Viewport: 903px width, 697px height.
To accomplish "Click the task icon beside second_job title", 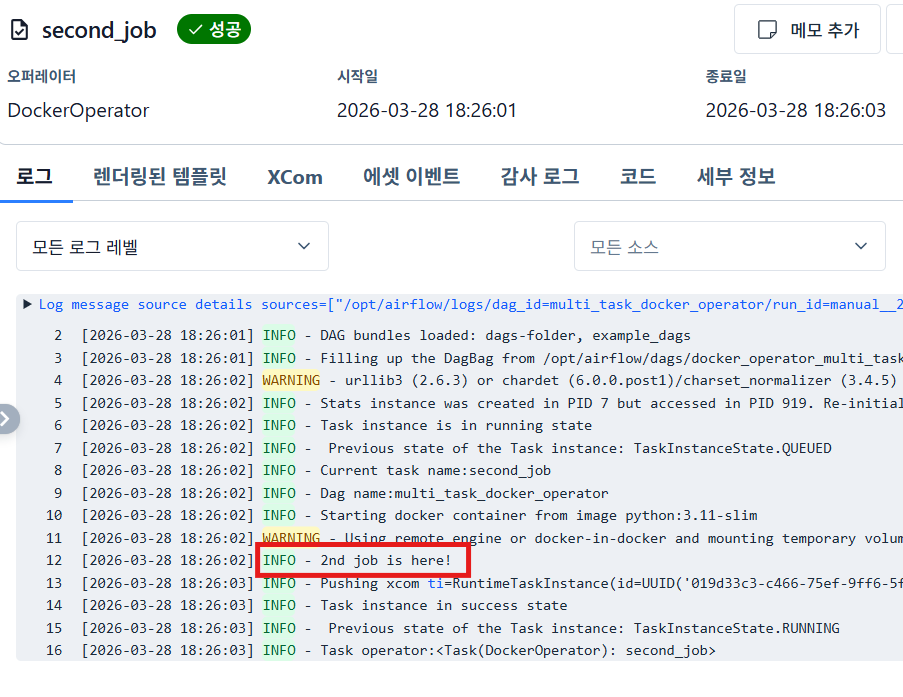I will coord(20,30).
